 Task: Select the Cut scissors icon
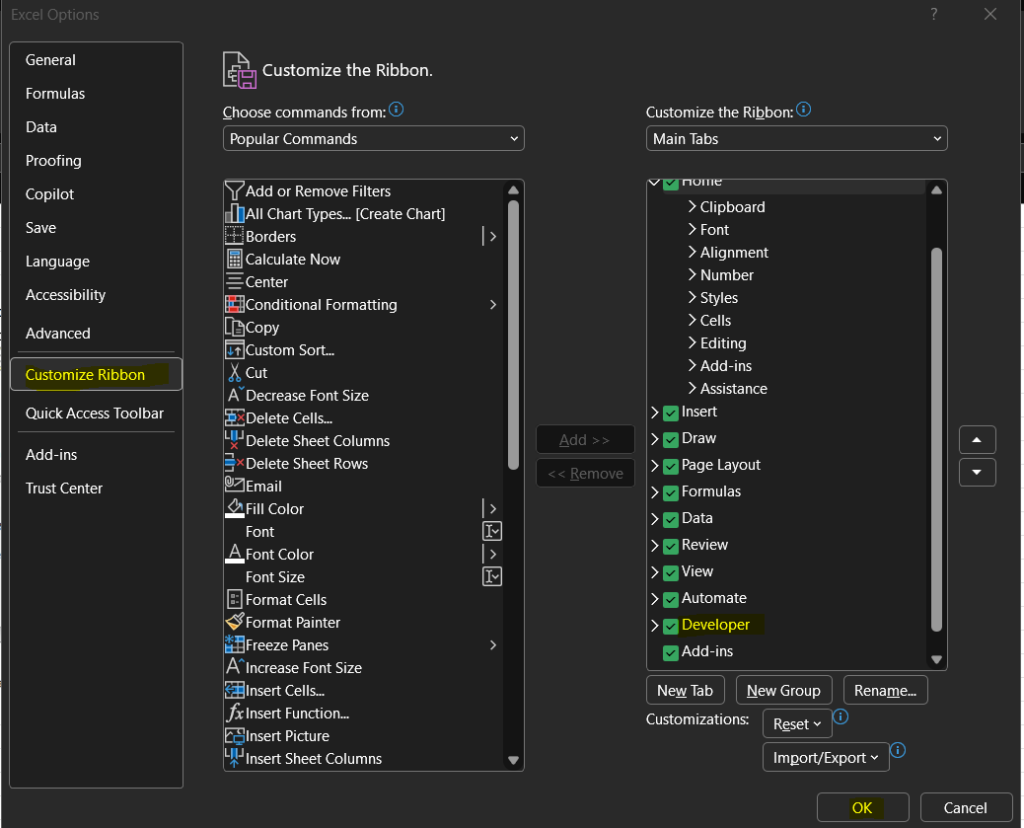coord(234,372)
